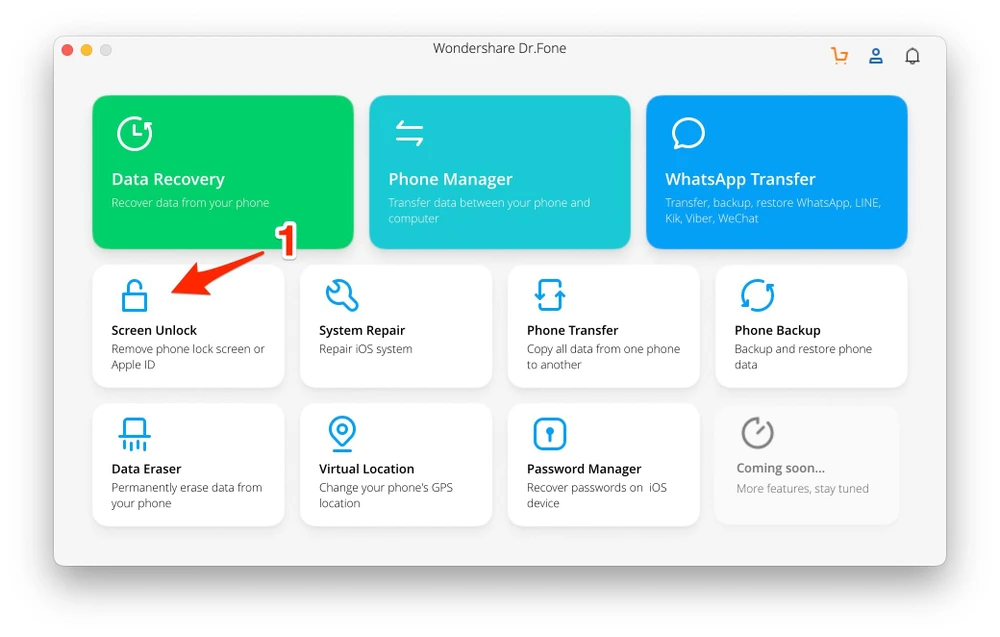This screenshot has width=1000, height=637.
Task: Click the Phone Transfer icon
Action: 550,296
